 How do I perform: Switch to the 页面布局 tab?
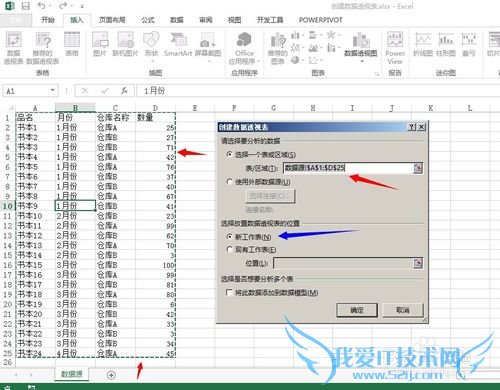pyautogui.click(x=112, y=20)
